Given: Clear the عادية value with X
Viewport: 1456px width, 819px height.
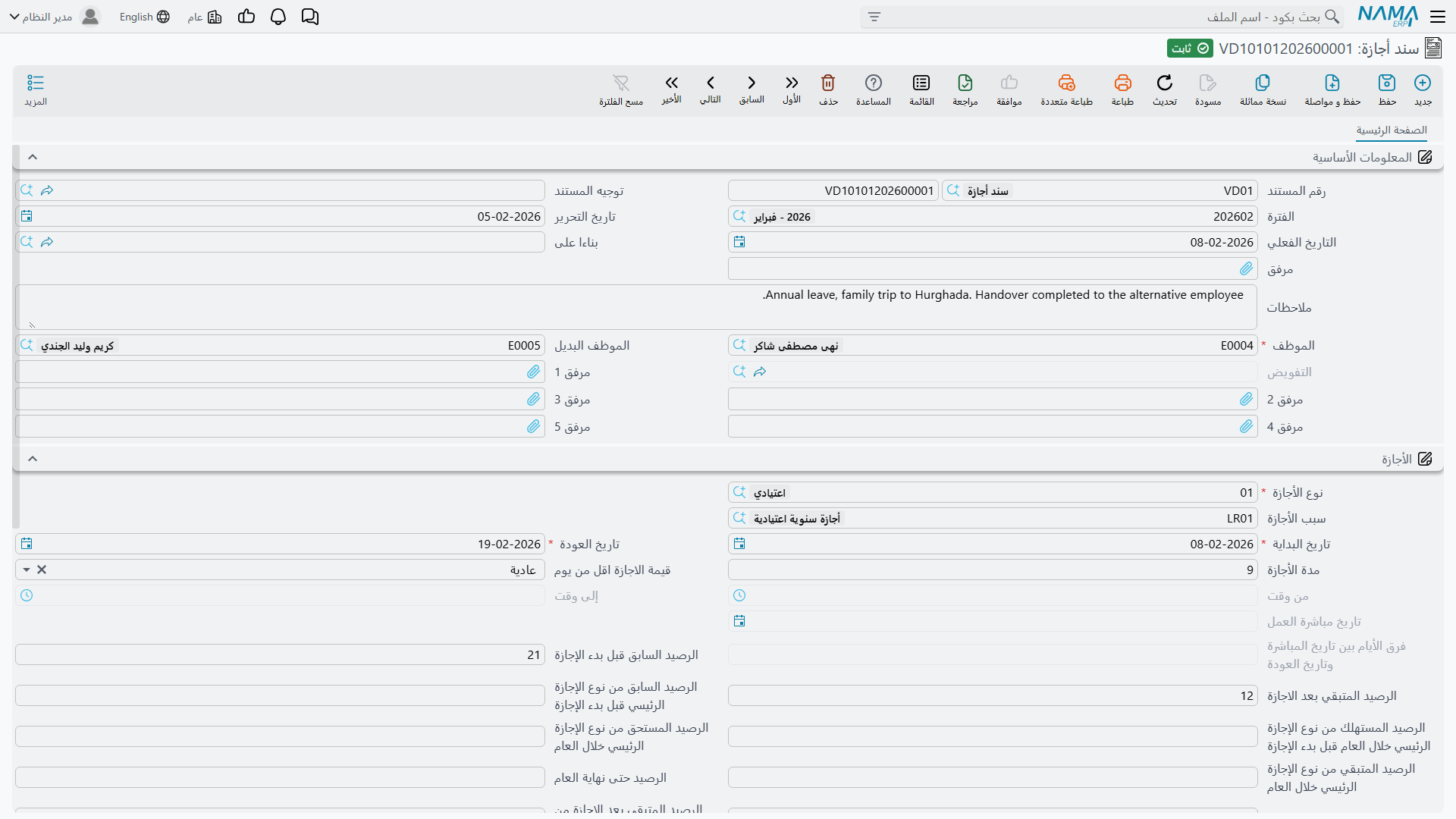Looking at the screenshot, I should pos(42,570).
